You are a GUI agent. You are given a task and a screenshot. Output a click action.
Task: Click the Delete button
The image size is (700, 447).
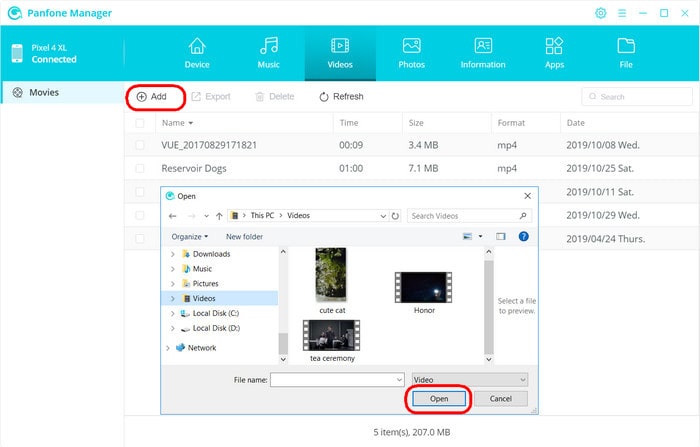[x=275, y=96]
